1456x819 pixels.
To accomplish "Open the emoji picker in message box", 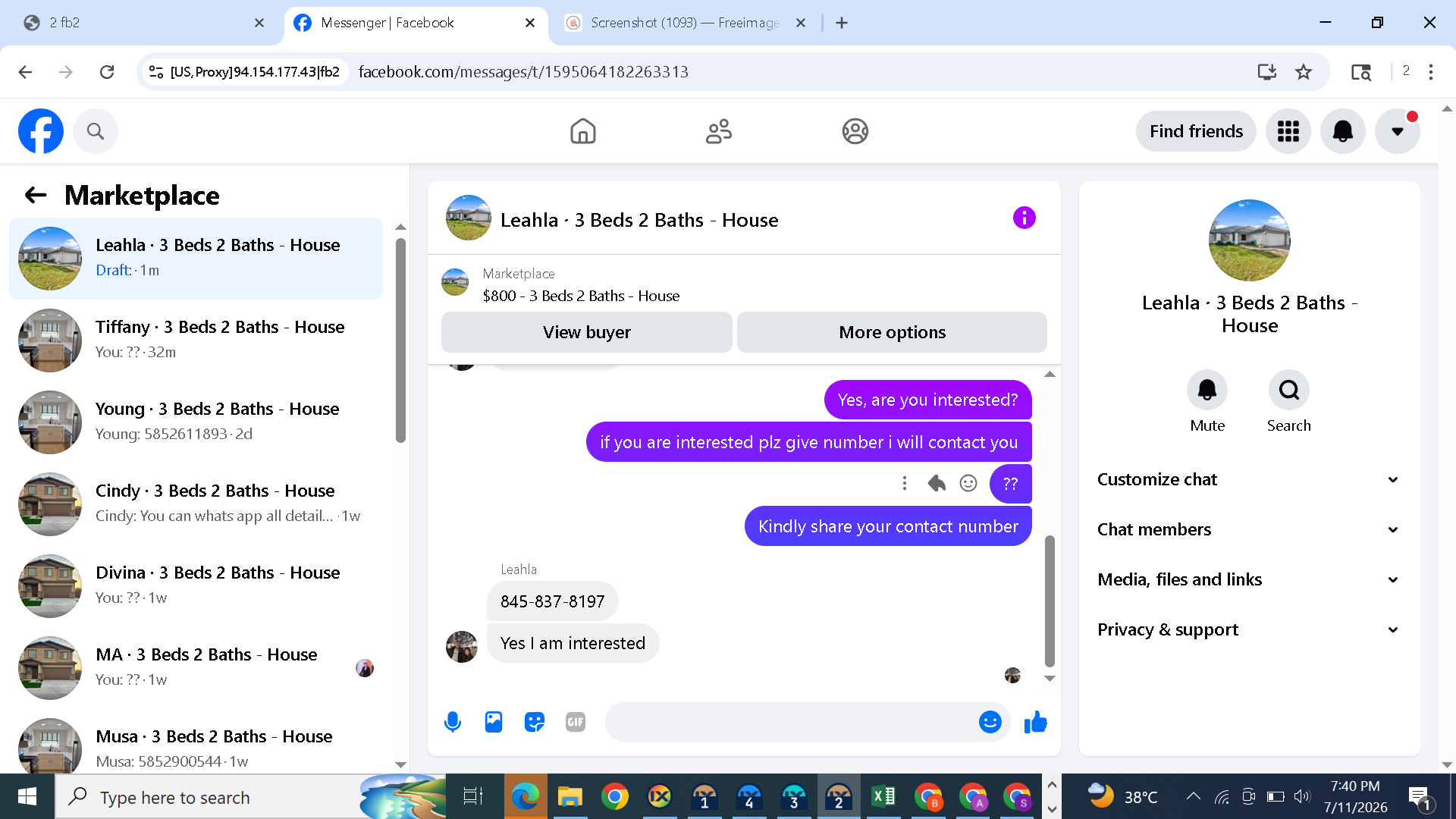I will click(x=990, y=722).
